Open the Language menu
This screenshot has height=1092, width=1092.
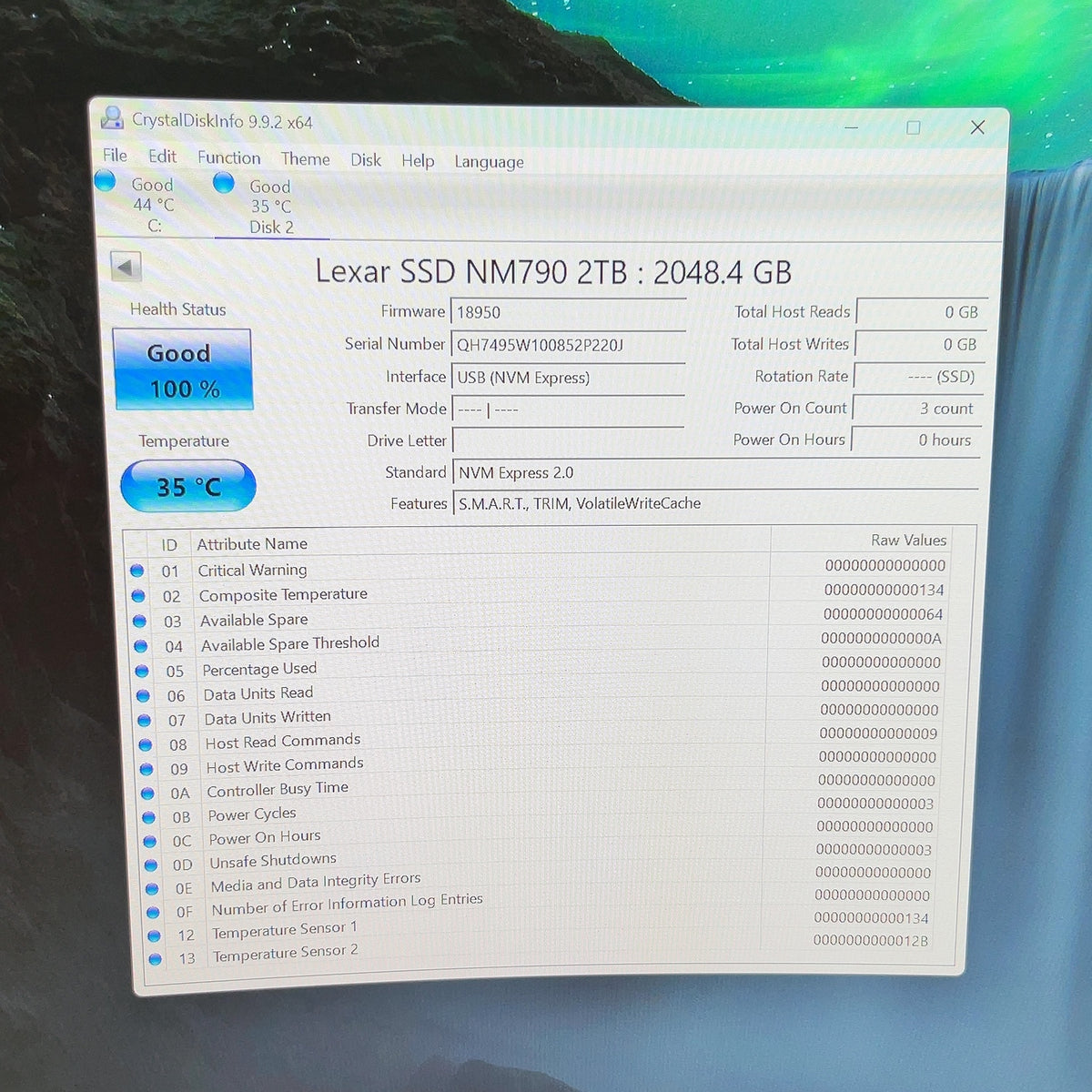pos(489,162)
